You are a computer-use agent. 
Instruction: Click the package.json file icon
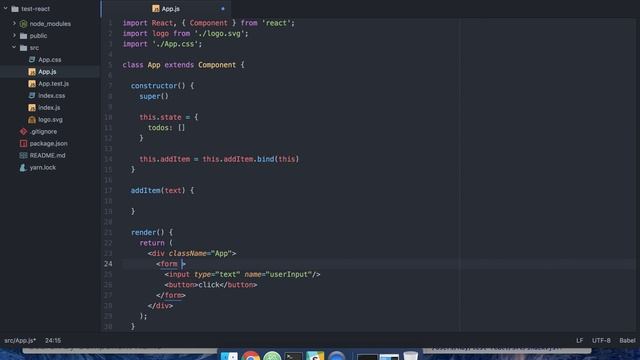click(x=23, y=143)
